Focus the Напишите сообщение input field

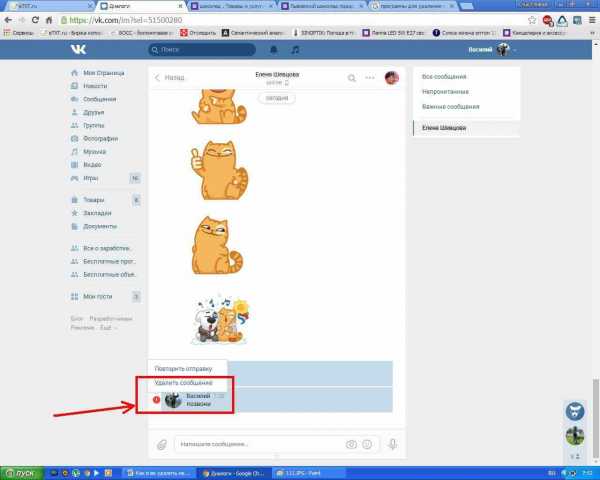(x=259, y=444)
